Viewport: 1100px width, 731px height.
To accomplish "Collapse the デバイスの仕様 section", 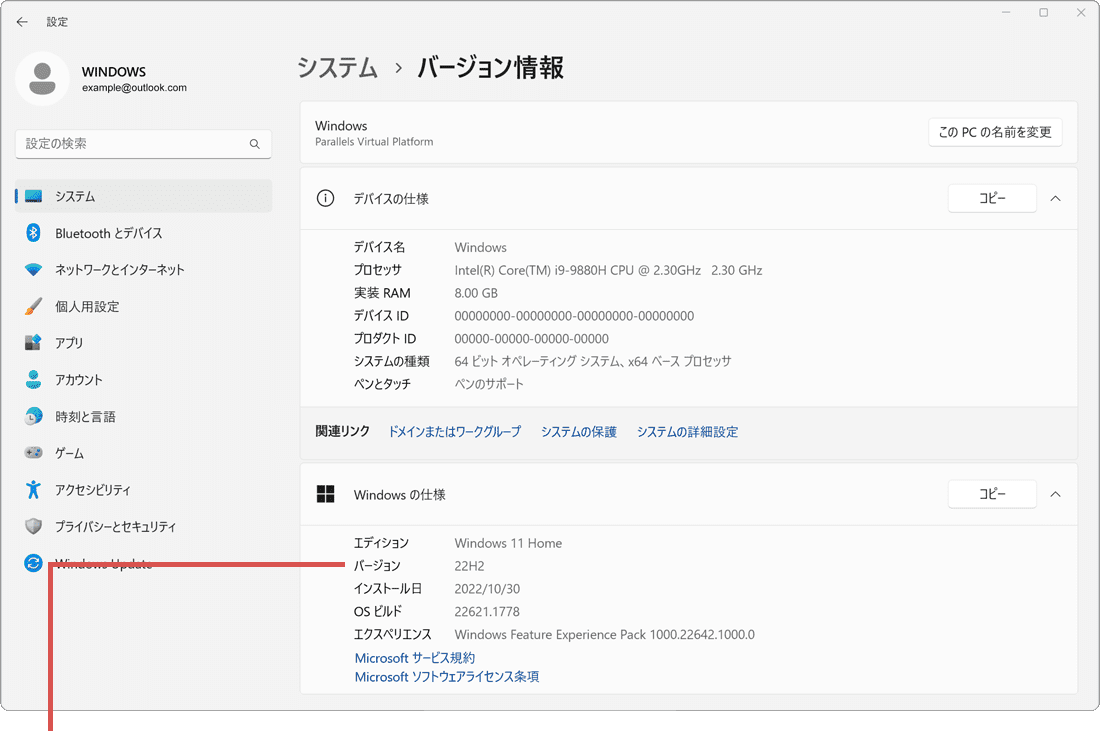I will (1055, 198).
